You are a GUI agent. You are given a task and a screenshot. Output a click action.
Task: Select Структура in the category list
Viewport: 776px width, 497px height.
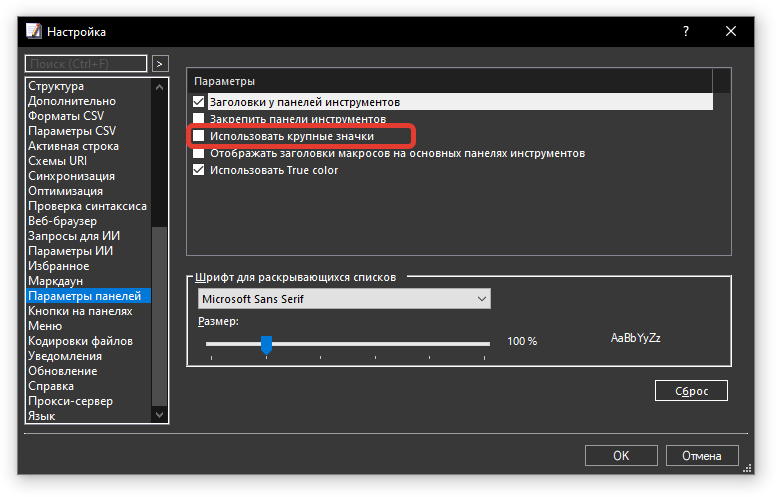[x=89, y=86]
